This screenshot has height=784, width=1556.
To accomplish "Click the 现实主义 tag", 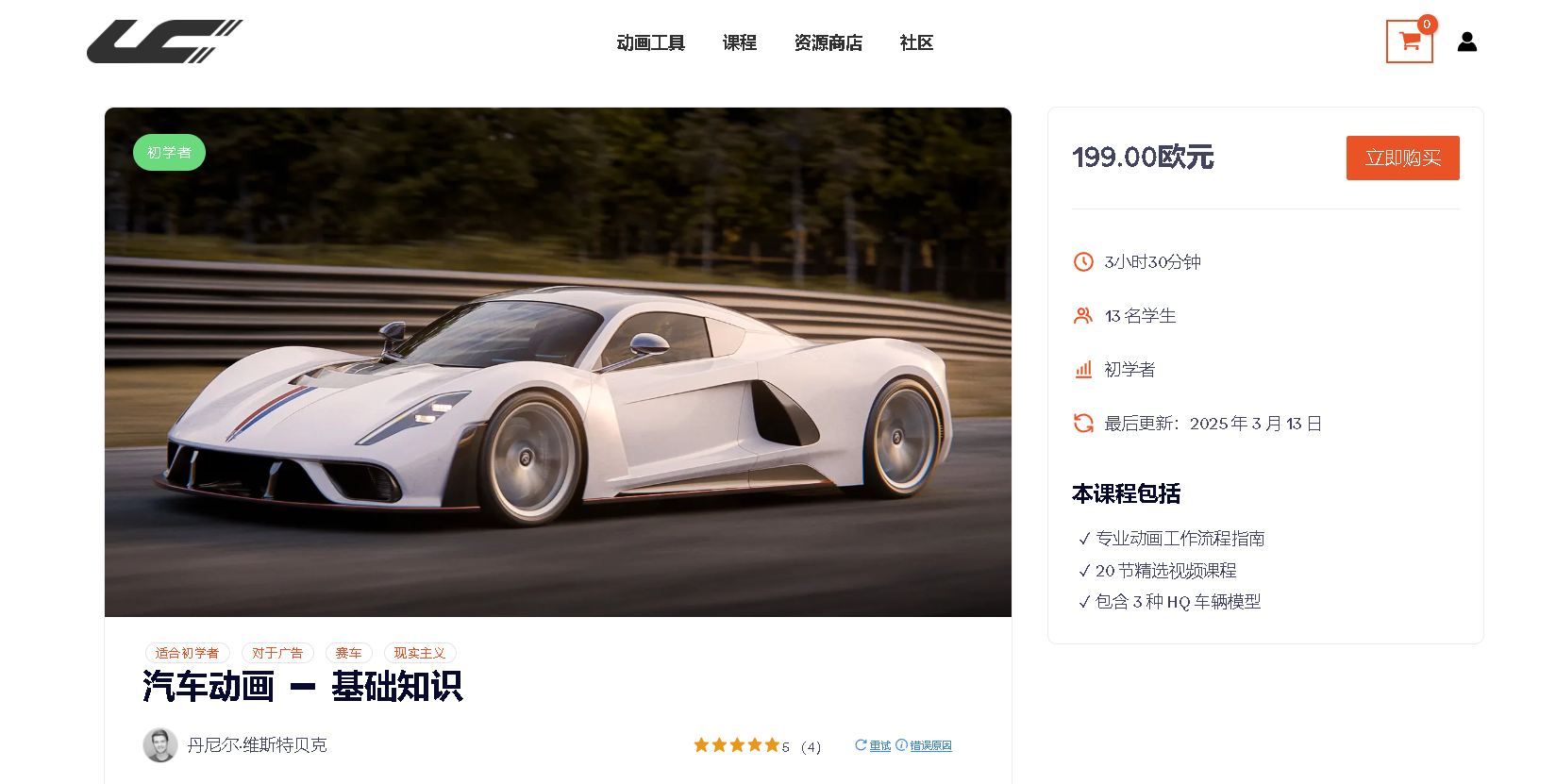I will (420, 653).
